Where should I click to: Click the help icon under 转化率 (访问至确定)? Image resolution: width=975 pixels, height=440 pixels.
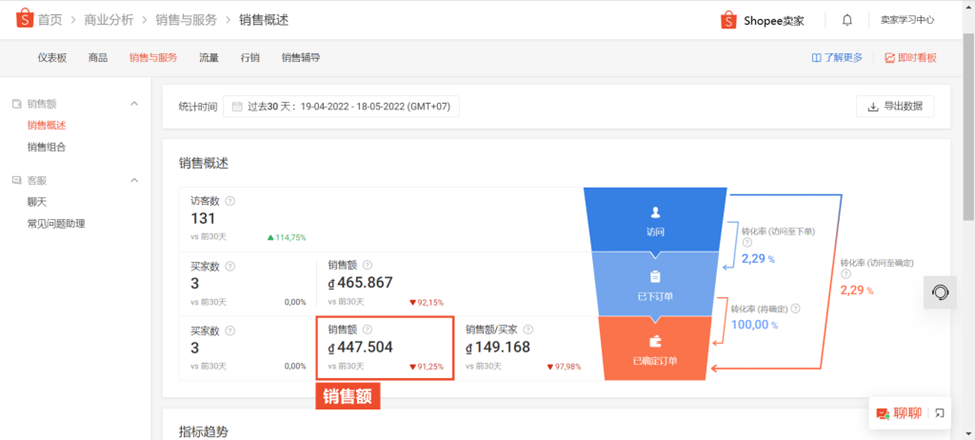click(x=845, y=274)
